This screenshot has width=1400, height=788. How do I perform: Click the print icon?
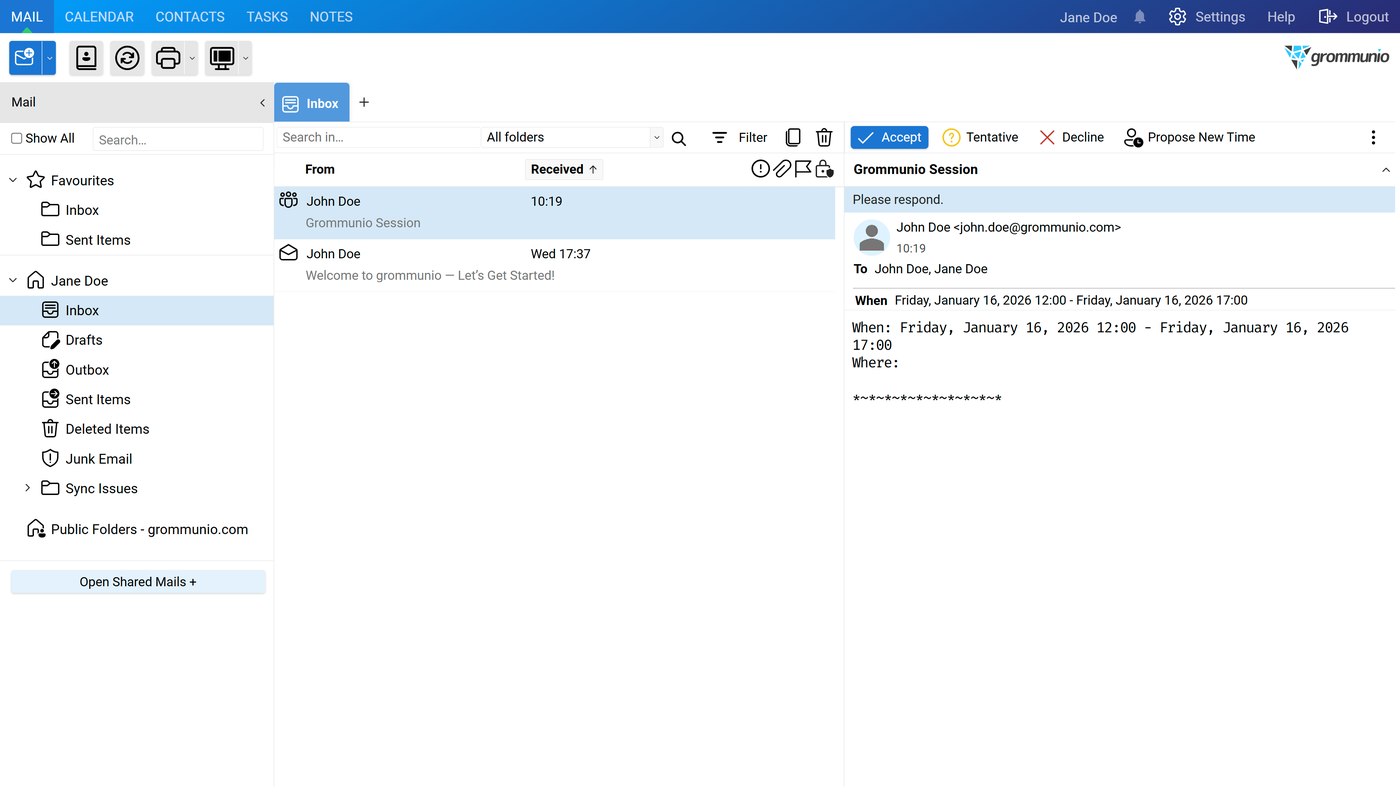[168, 58]
